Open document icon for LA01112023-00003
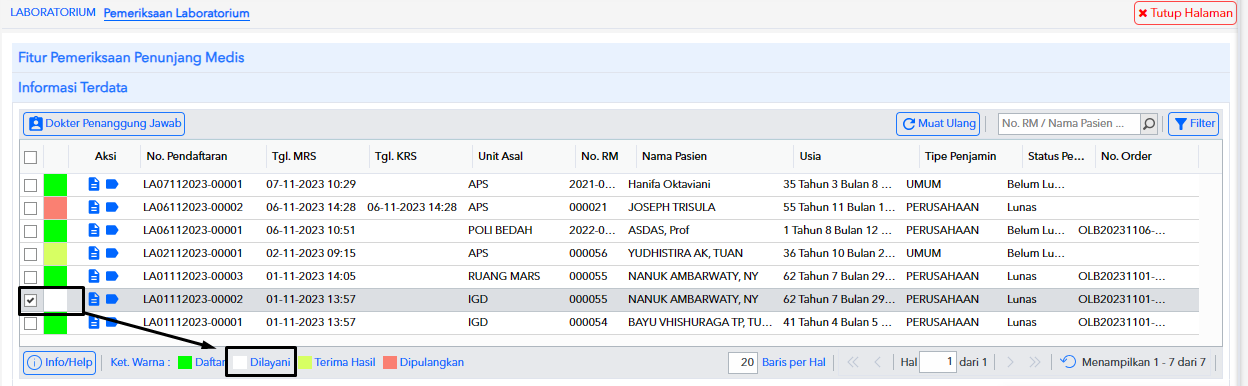This screenshot has width=1248, height=386. click(94, 276)
